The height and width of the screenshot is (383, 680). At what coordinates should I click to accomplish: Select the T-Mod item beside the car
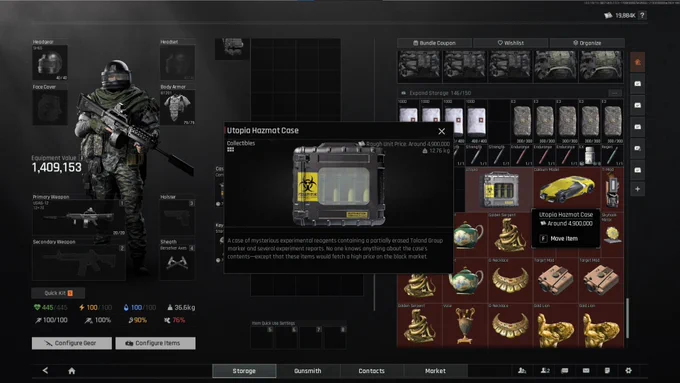coord(612,189)
